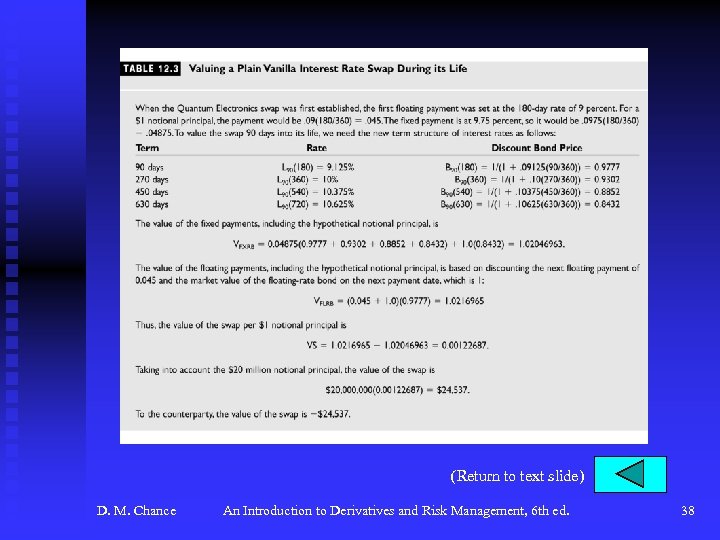Click the rate "L(180) = 9.125%"
This screenshot has height=540, width=720.
pos(318,167)
